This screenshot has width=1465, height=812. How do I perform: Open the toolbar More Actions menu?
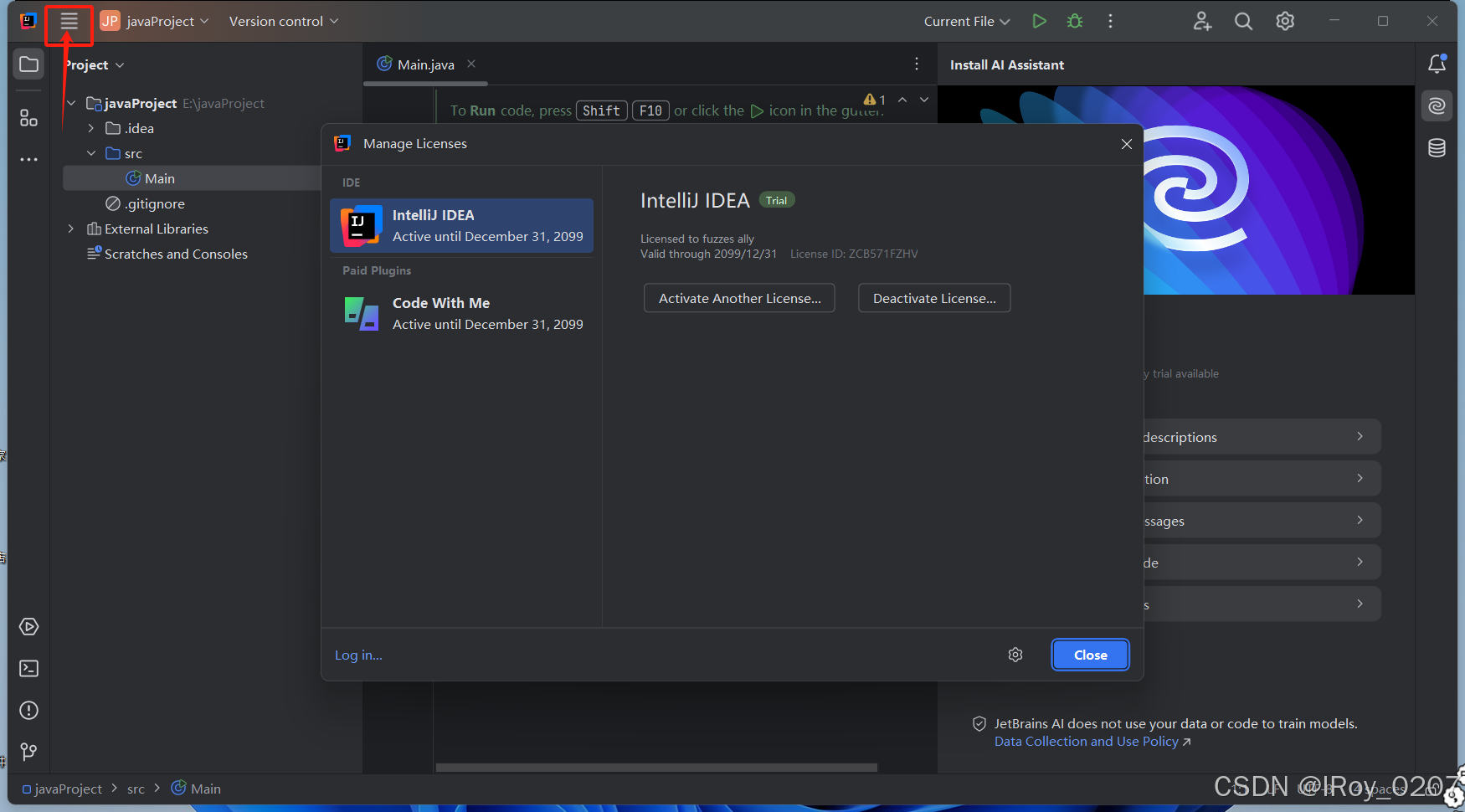[x=1110, y=21]
